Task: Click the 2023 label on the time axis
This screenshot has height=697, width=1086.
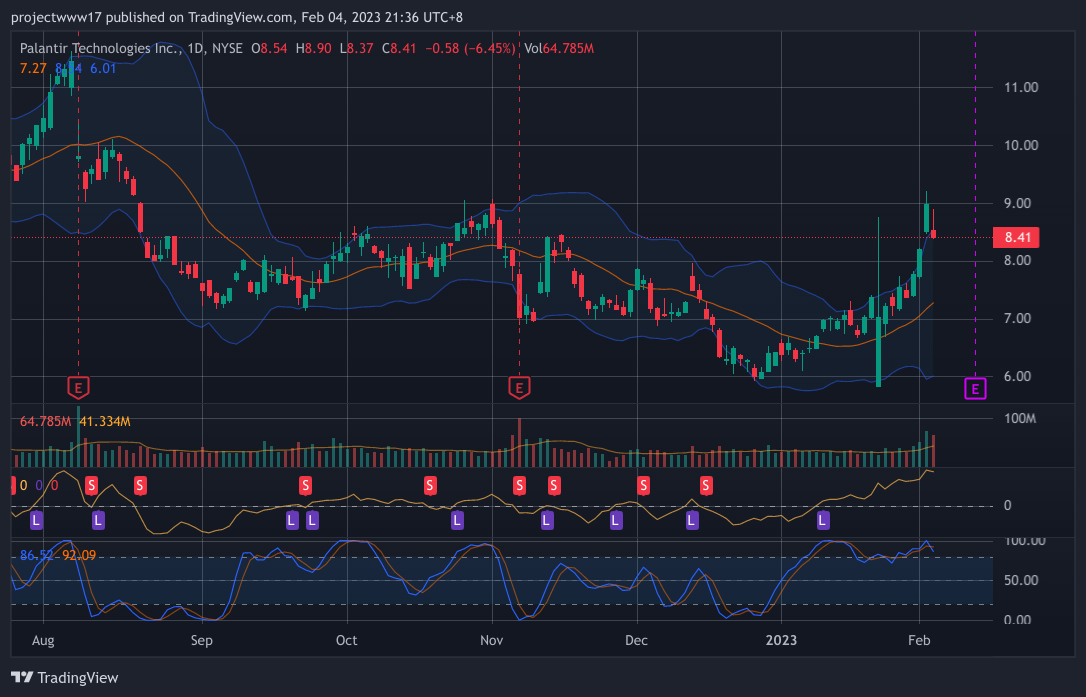Action: point(781,640)
